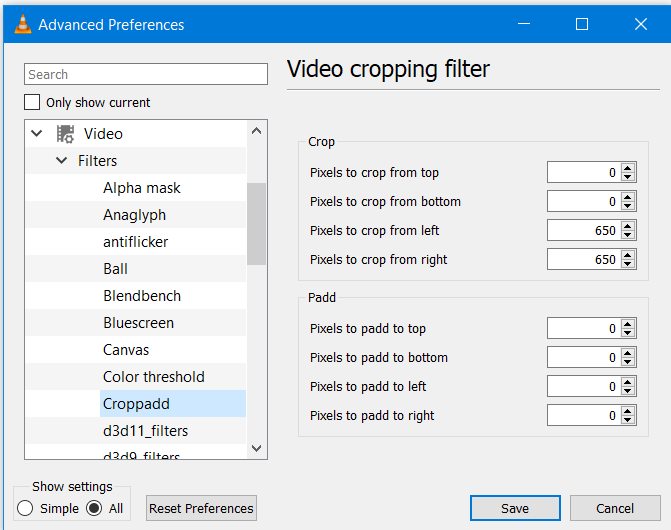Save the preferences
This screenshot has height=530, width=671.
515,508
